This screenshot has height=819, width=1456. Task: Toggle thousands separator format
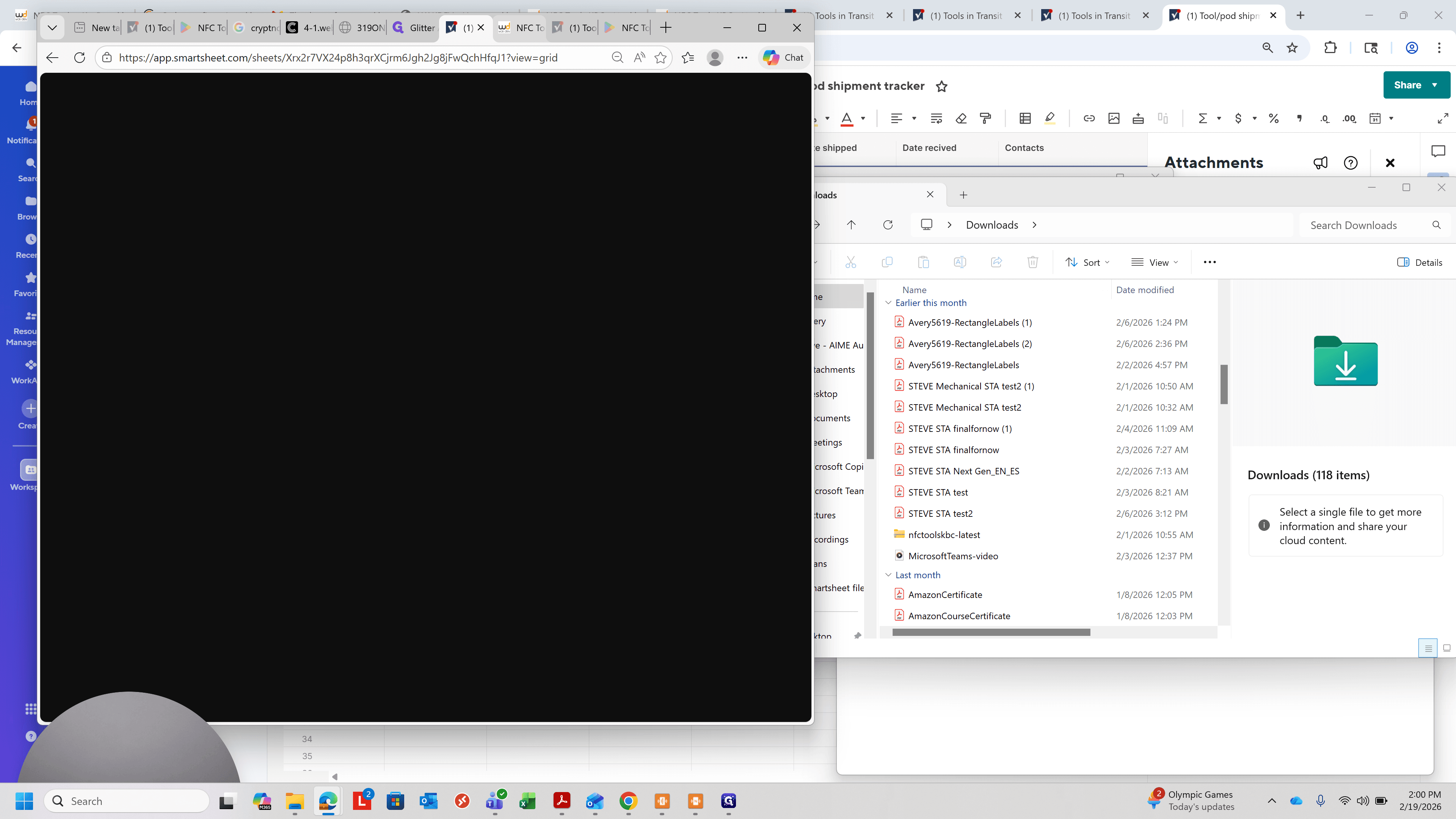point(1299,119)
